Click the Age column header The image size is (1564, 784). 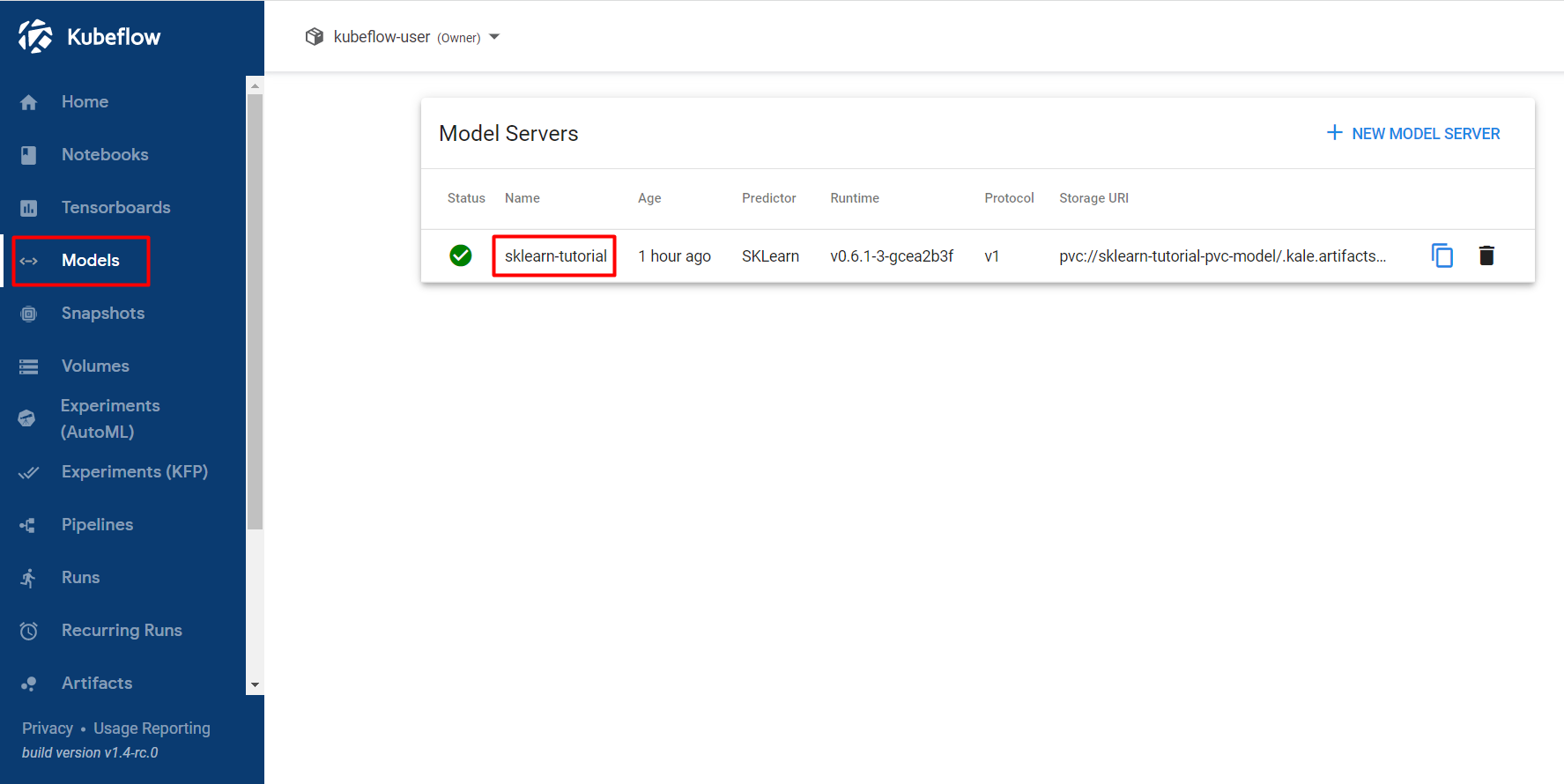pyautogui.click(x=649, y=198)
